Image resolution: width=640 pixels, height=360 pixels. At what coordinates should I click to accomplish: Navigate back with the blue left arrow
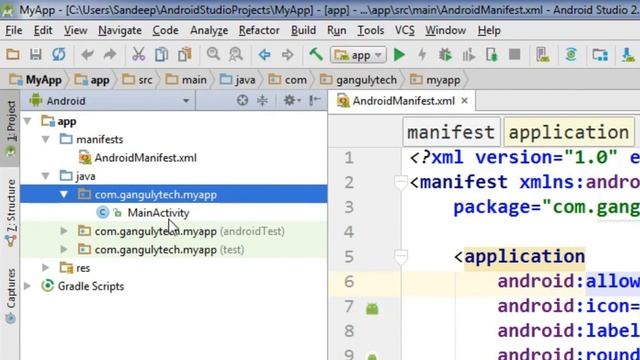(264, 54)
